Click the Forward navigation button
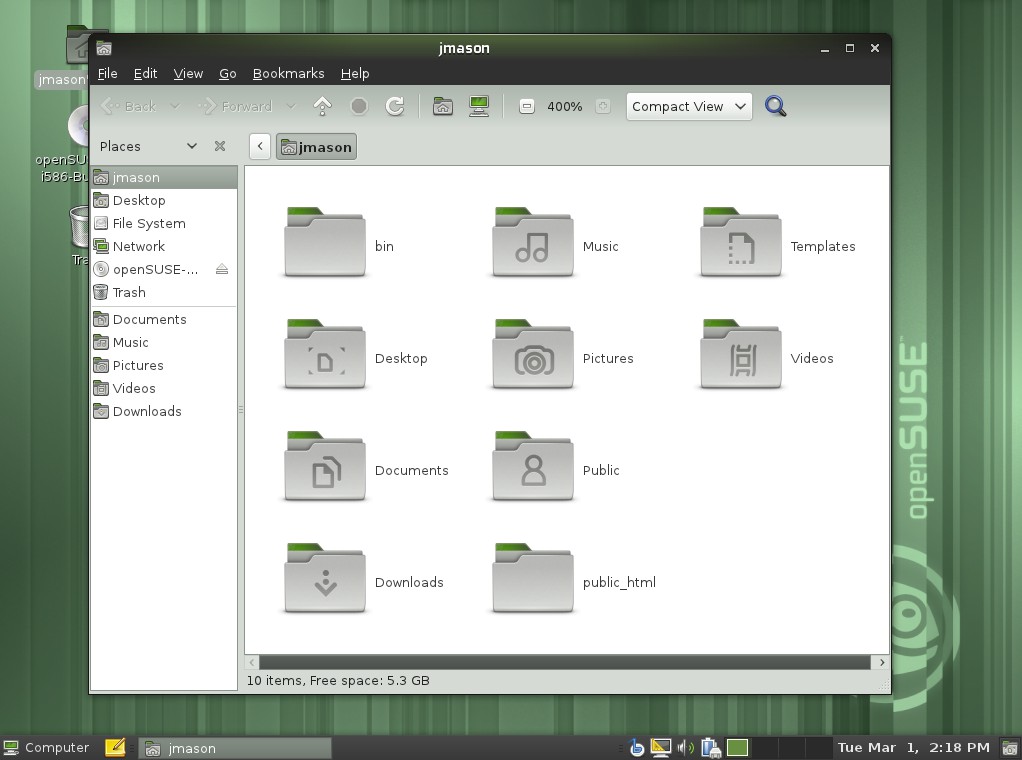The height and width of the screenshot is (760, 1022). coord(236,106)
